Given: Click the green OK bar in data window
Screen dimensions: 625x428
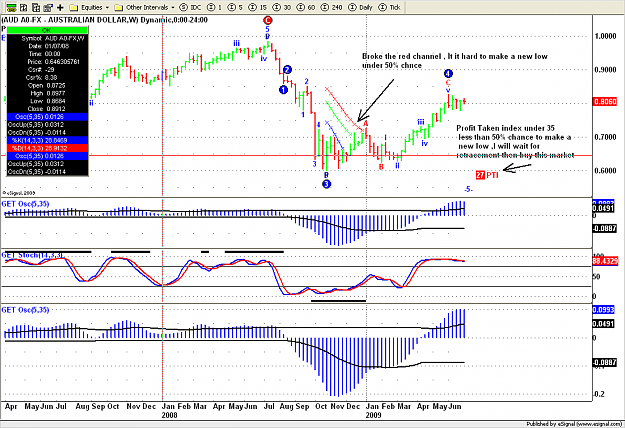Looking at the screenshot, I should pyautogui.click(x=47, y=30).
